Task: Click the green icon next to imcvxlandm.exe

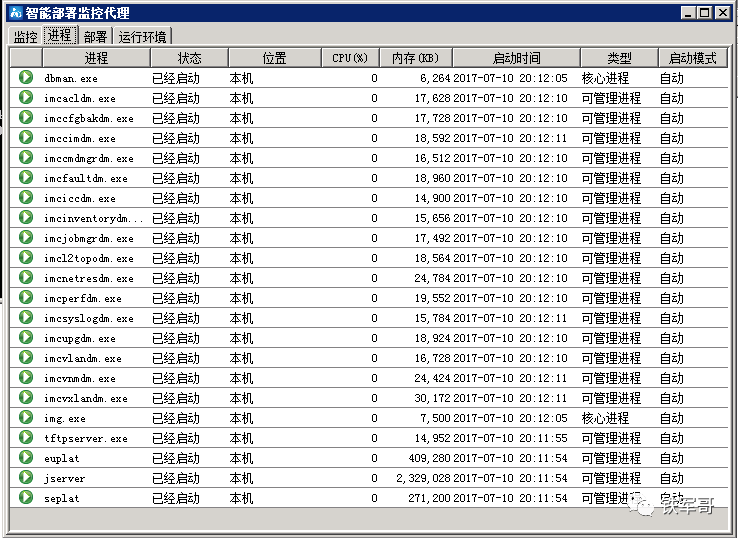Action: point(26,398)
